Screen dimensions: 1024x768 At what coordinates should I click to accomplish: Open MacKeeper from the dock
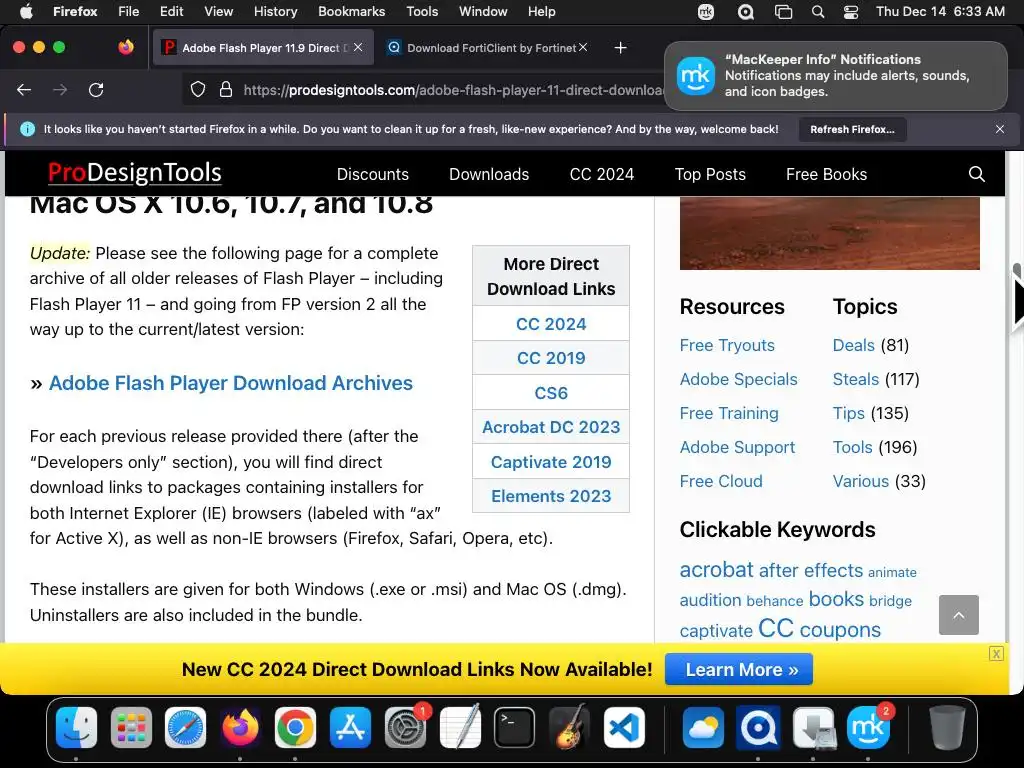868,727
